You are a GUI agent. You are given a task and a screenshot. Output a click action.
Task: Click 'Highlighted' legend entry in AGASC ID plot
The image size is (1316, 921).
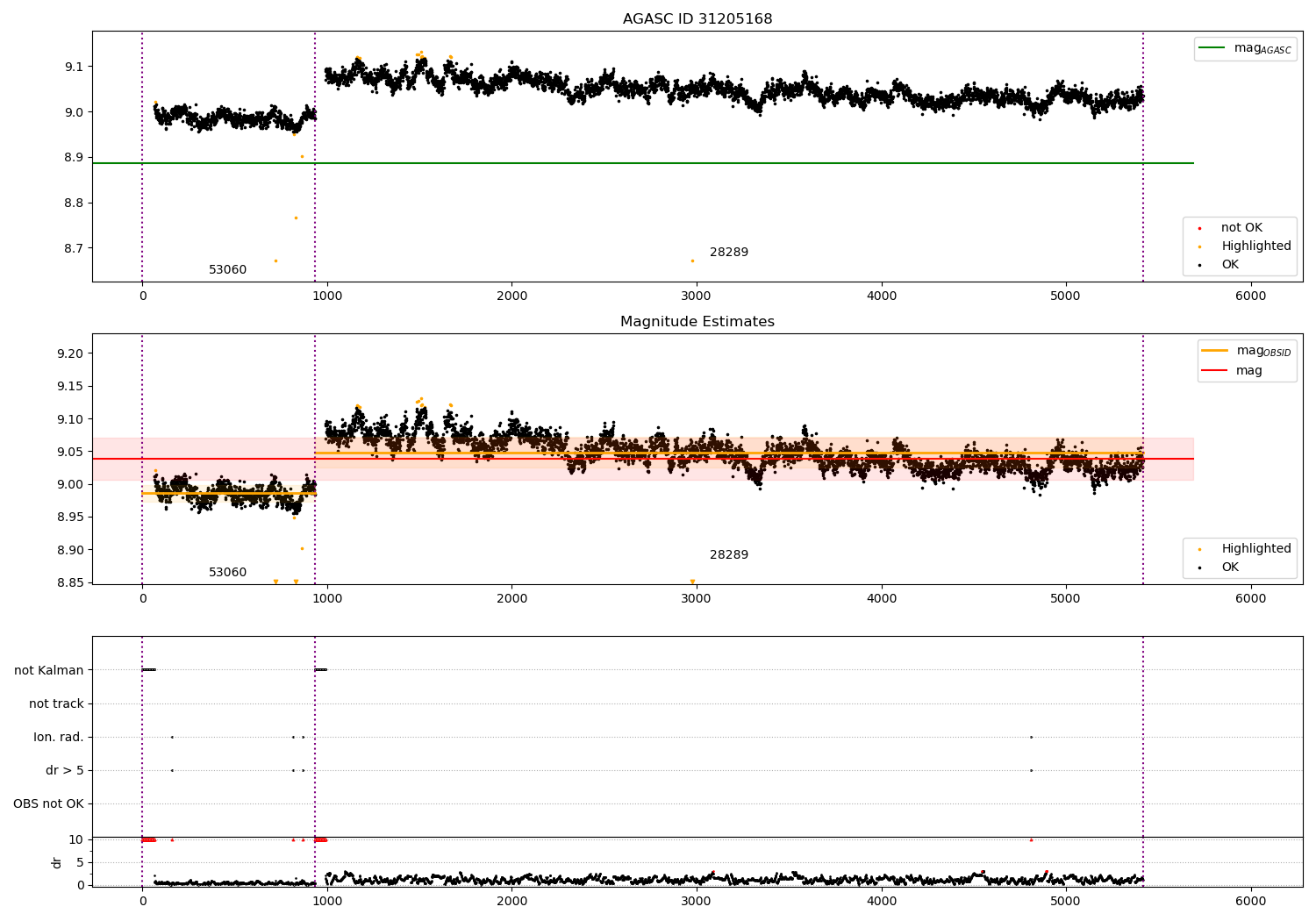coord(1255,246)
